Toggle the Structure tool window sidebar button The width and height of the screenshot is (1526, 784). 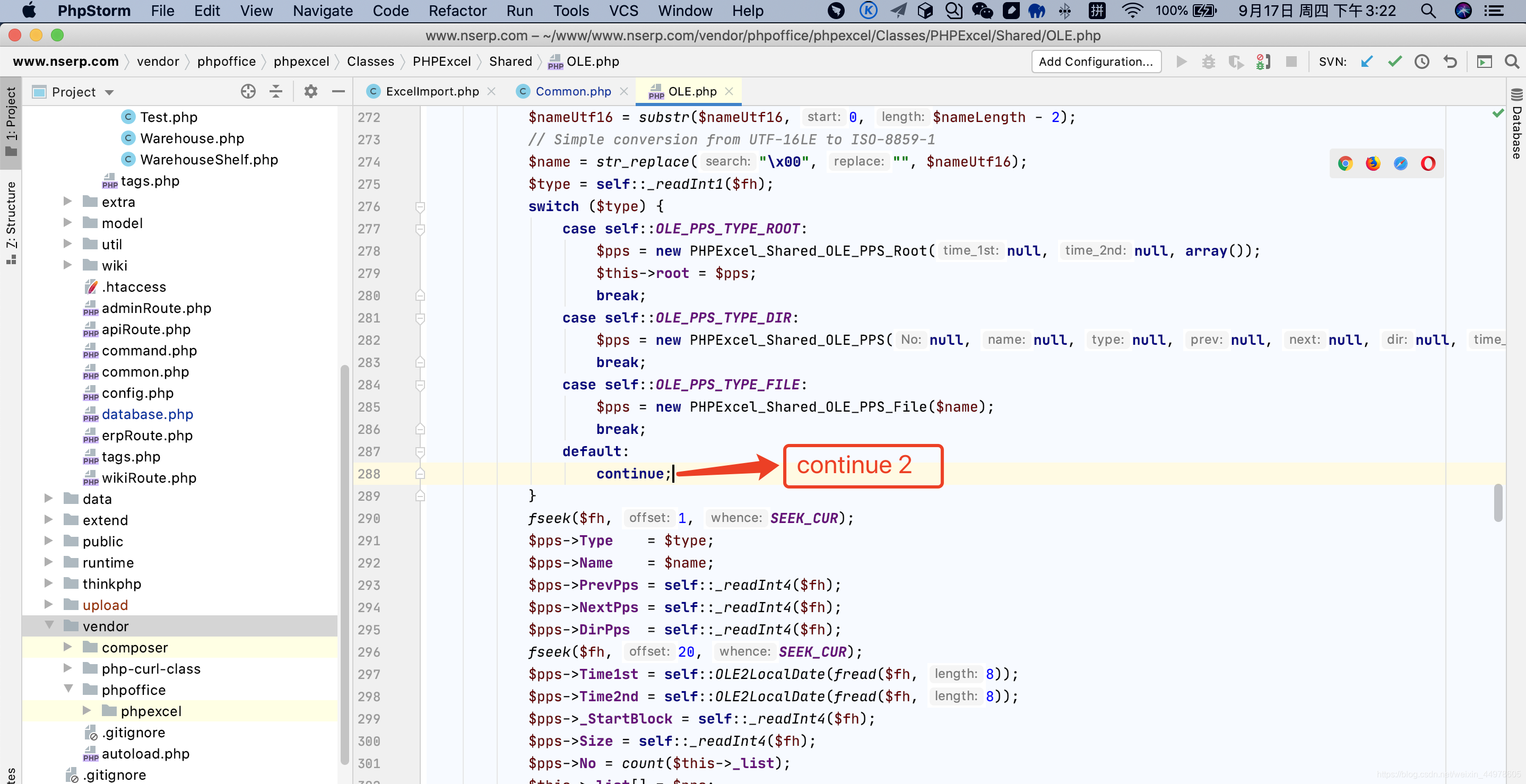point(11,222)
